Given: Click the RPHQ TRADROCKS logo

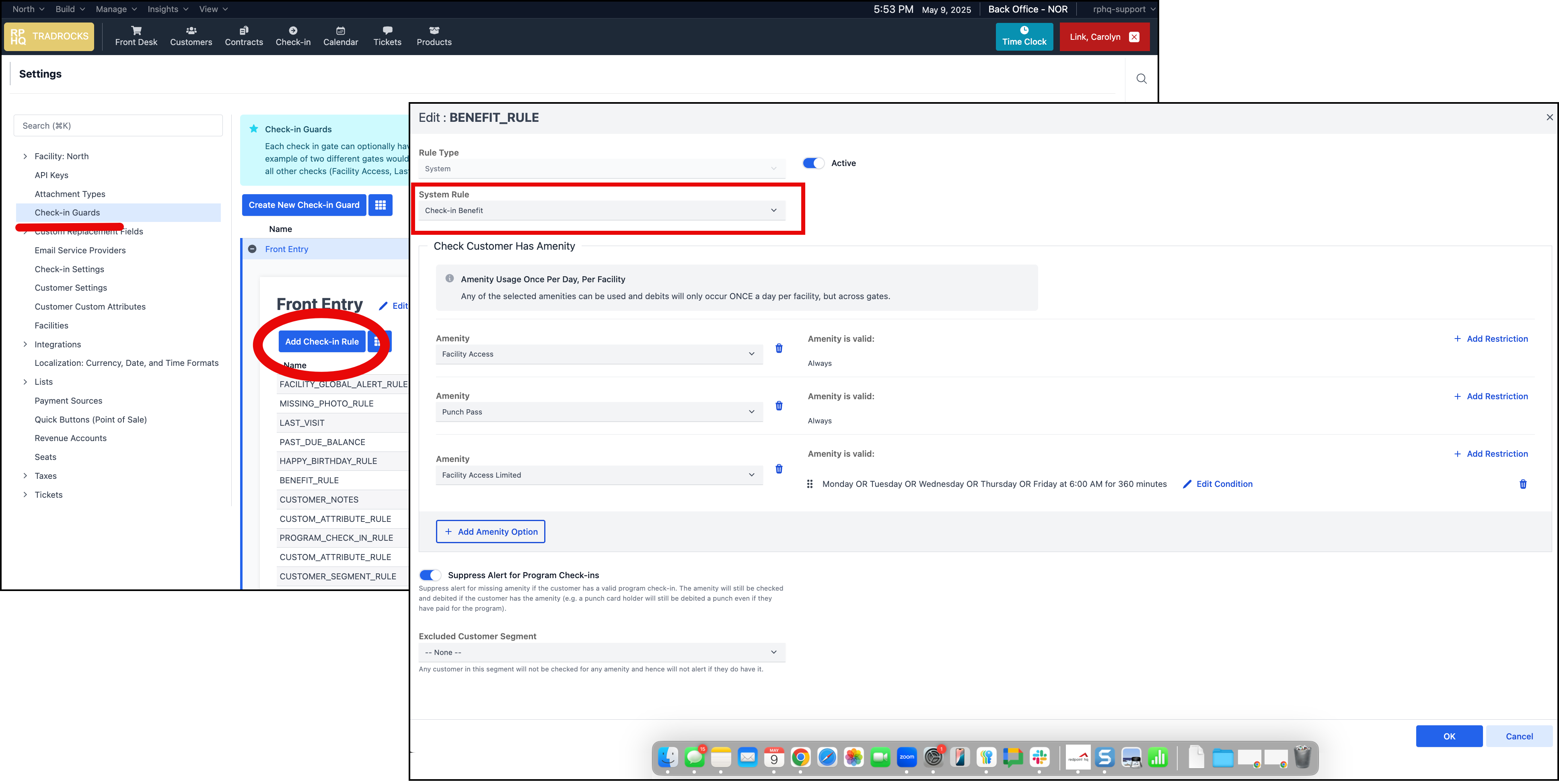Looking at the screenshot, I should (49, 36).
